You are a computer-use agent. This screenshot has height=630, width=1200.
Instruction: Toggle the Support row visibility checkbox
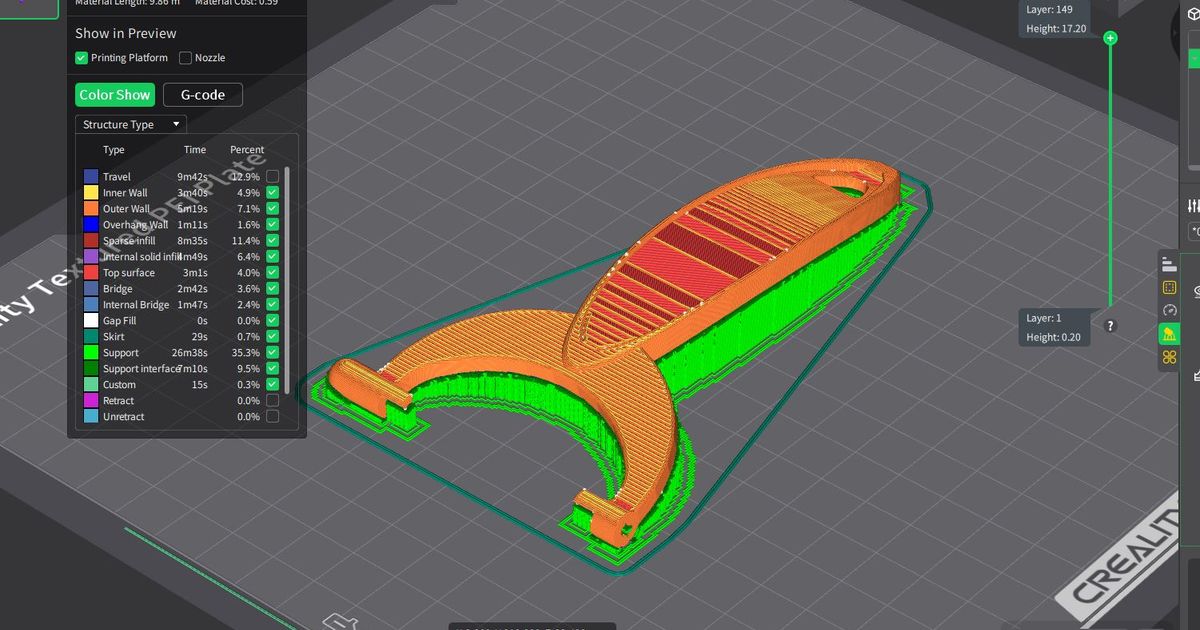pyautogui.click(x=272, y=352)
